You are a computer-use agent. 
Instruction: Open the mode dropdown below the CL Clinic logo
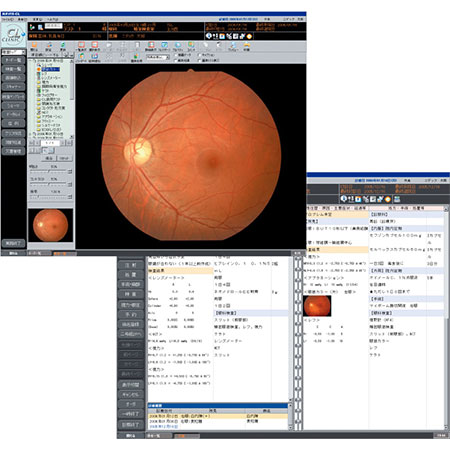[x=14, y=52]
